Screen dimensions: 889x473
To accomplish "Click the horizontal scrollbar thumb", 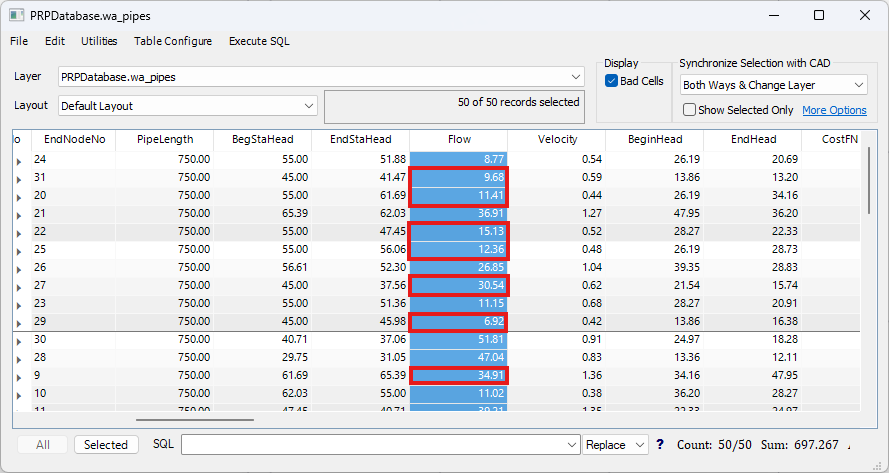I will (195, 420).
